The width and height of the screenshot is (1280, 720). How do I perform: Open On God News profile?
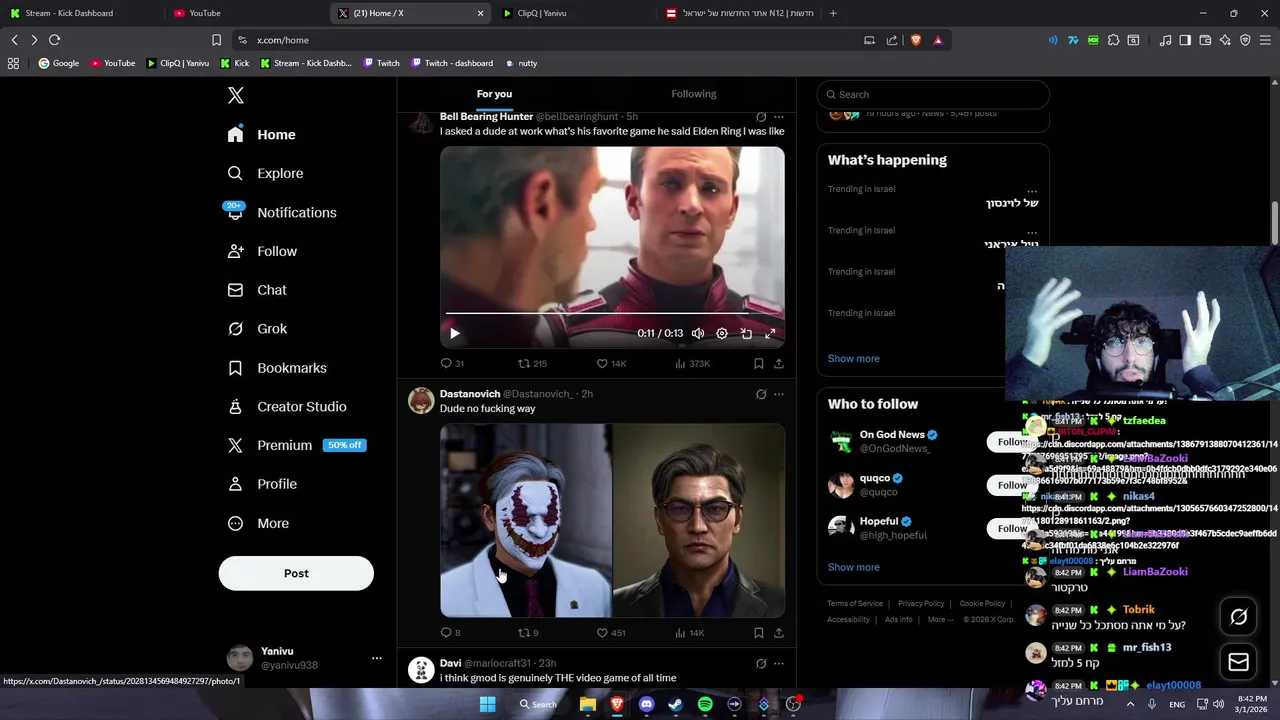pyautogui.click(x=892, y=435)
